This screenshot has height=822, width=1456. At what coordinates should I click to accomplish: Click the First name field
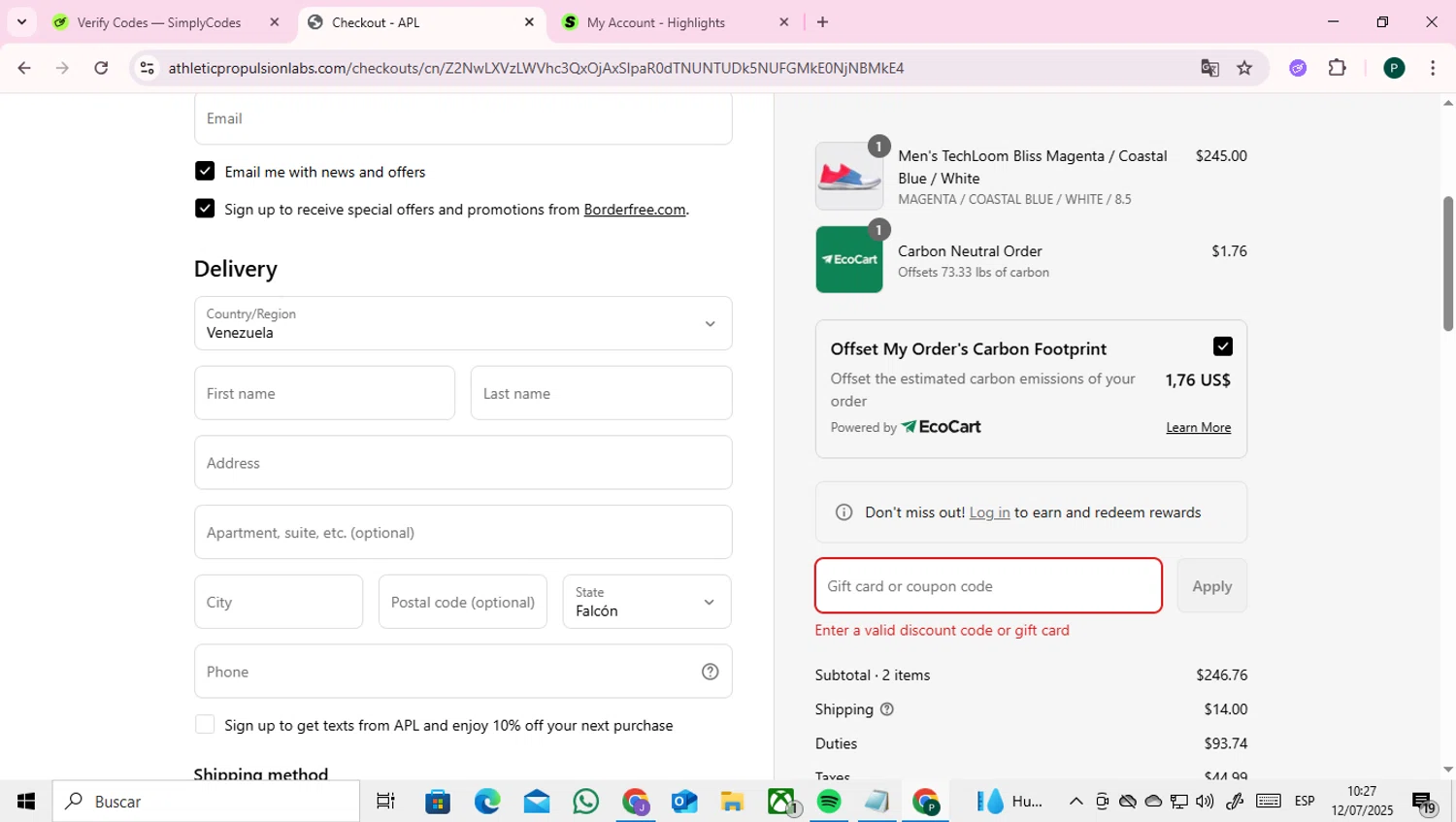point(324,393)
